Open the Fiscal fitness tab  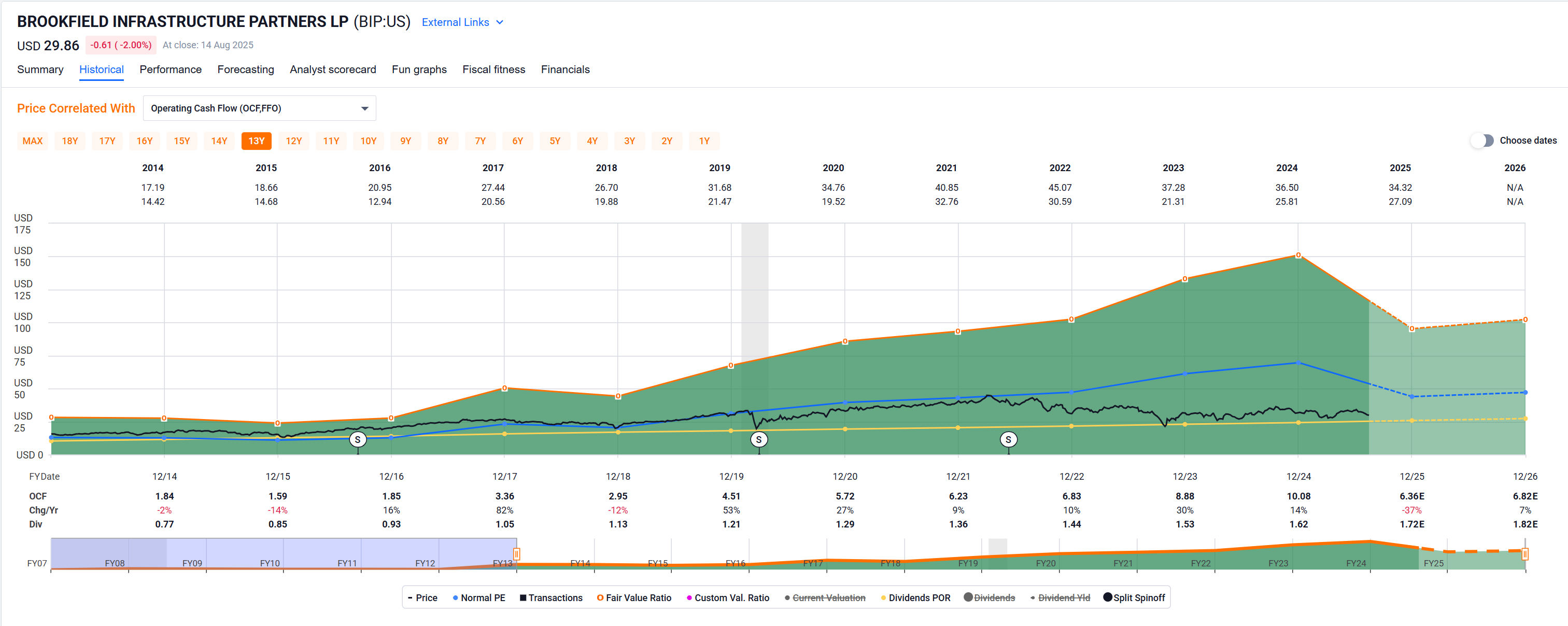(x=493, y=69)
